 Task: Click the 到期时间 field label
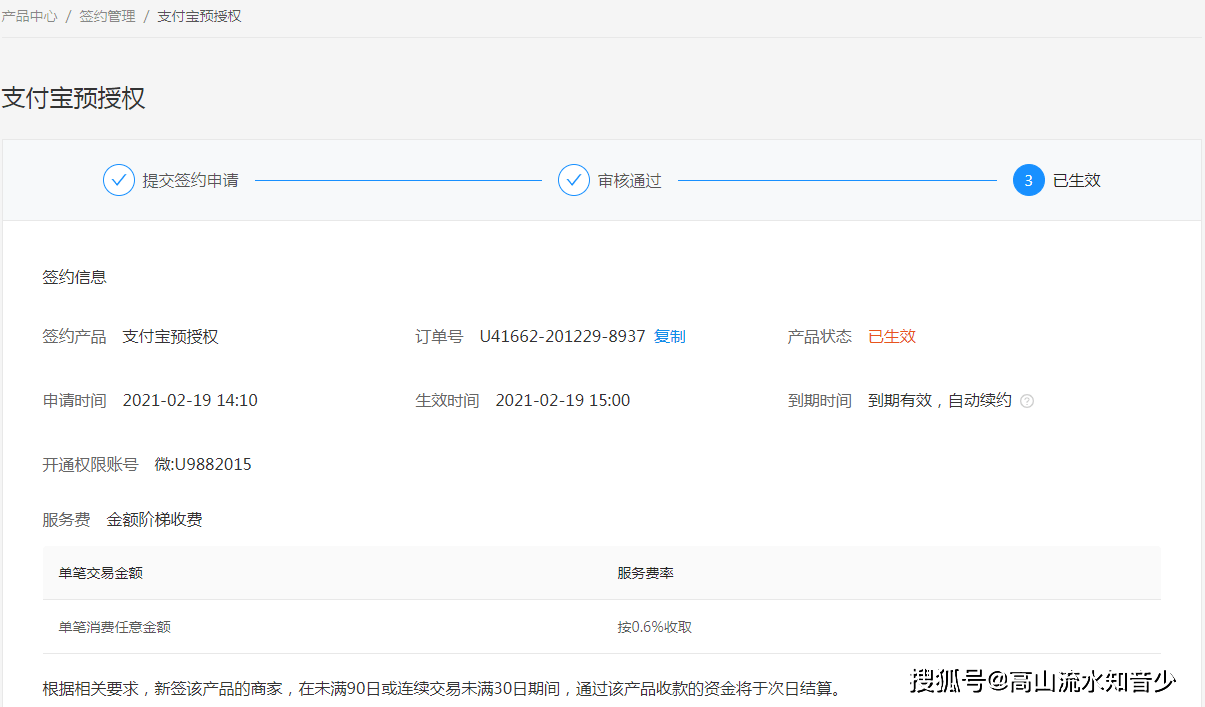point(820,401)
